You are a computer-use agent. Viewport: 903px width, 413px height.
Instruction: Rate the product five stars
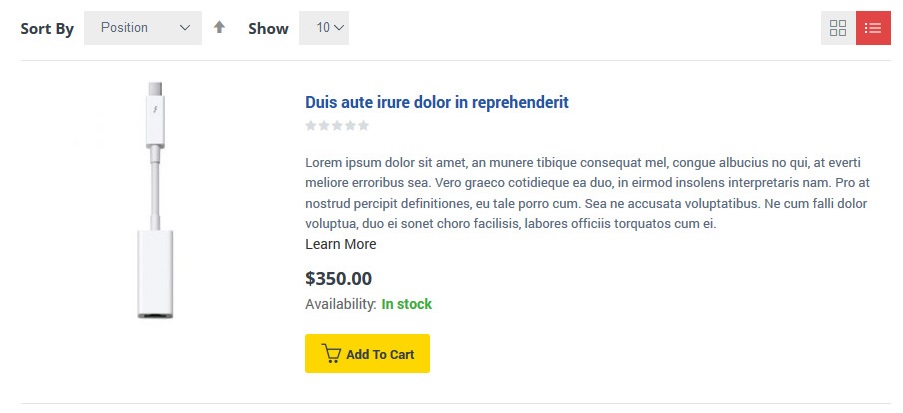(363, 126)
